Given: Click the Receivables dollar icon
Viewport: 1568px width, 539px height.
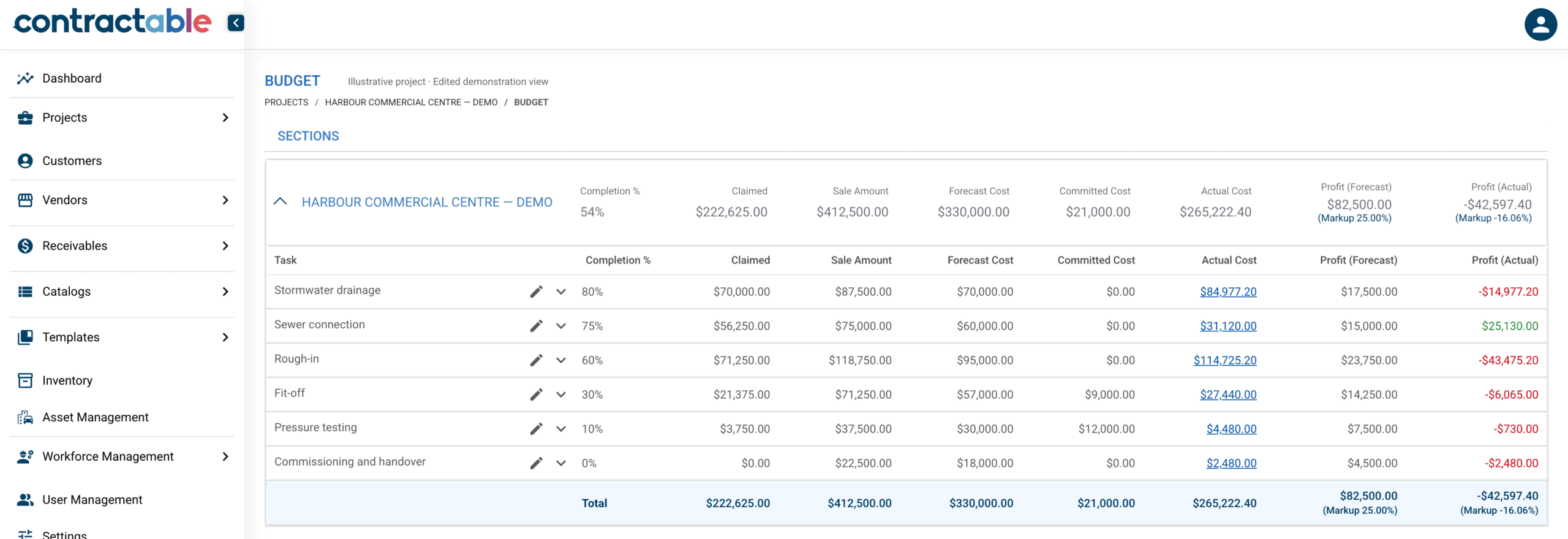Looking at the screenshot, I should pyautogui.click(x=25, y=246).
